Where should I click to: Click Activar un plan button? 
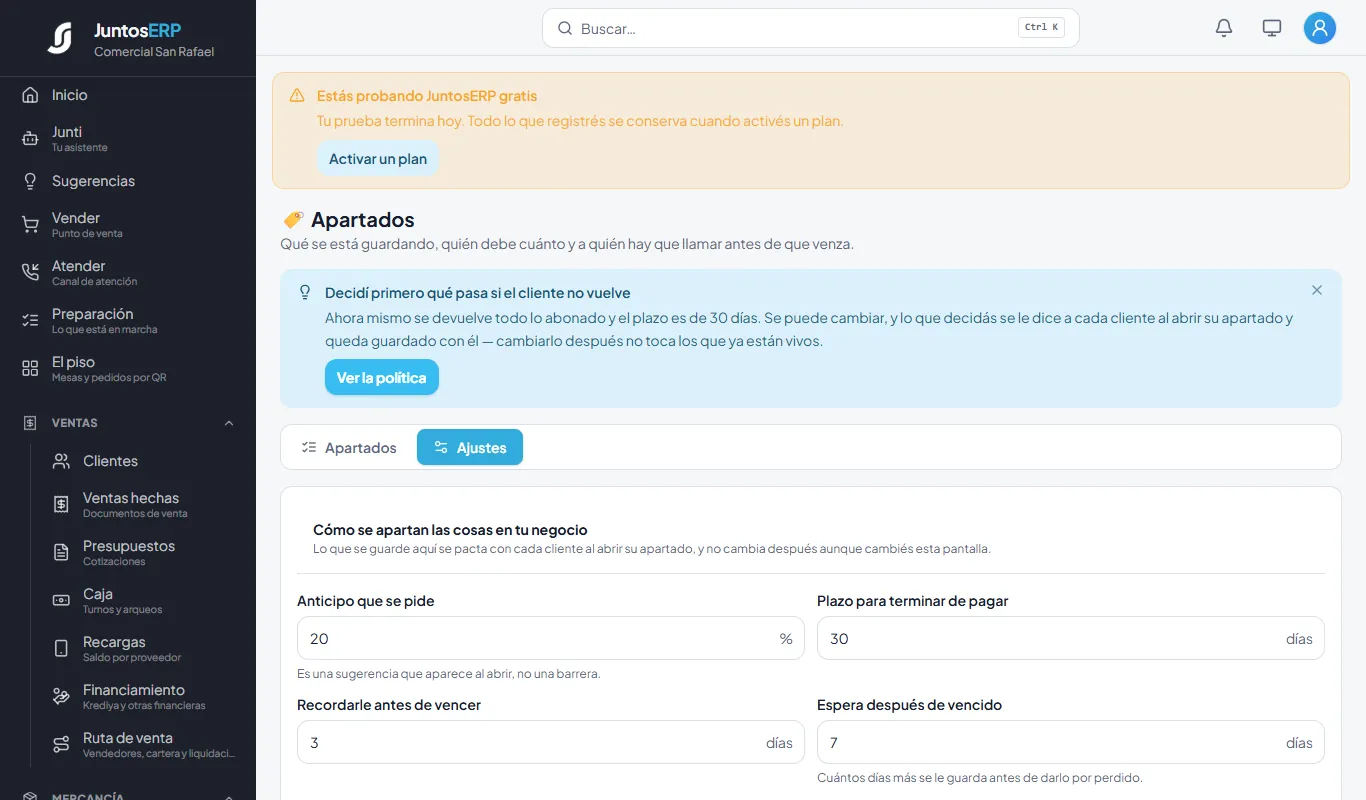click(x=378, y=159)
